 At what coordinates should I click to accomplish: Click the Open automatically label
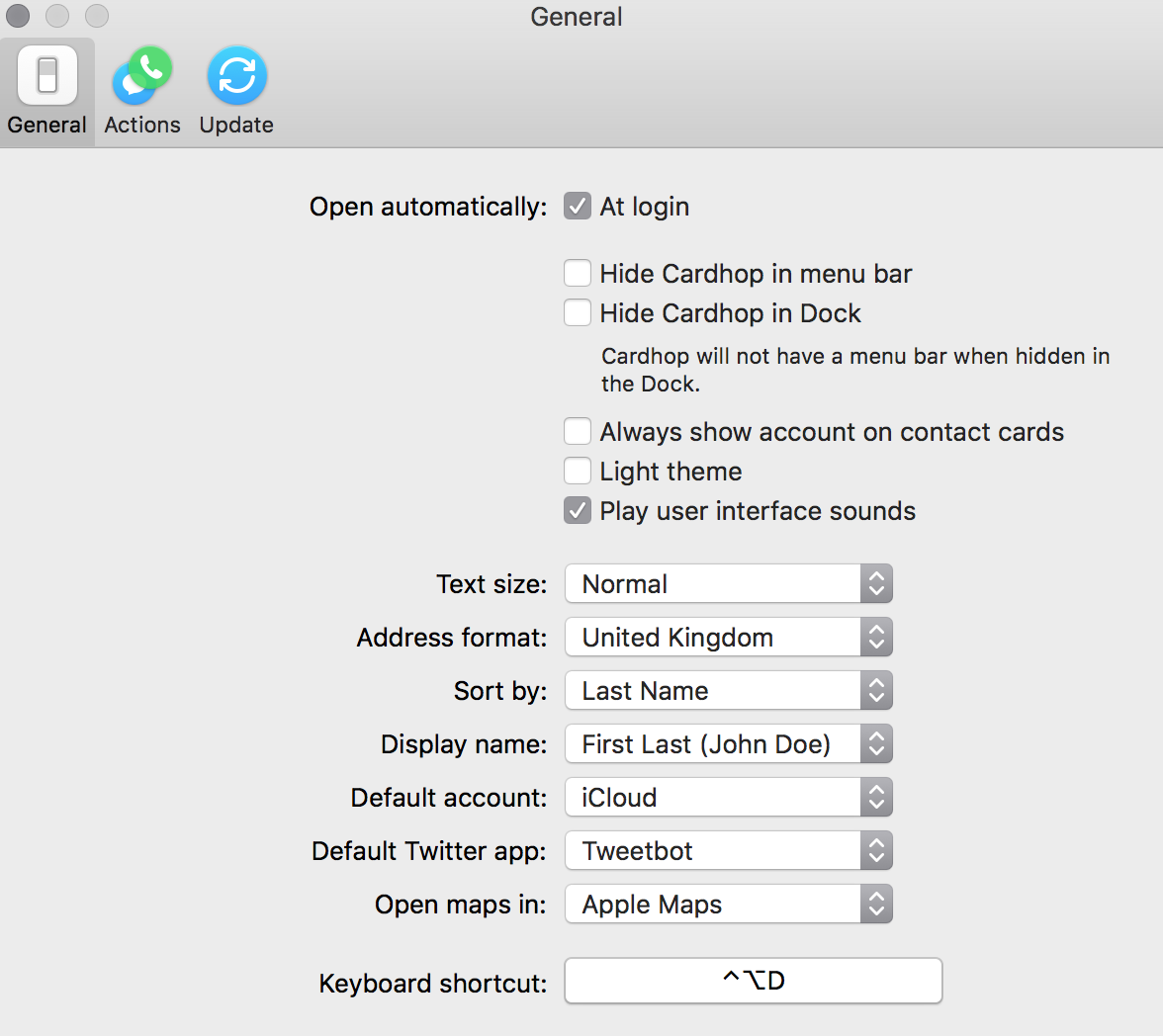coord(428,207)
